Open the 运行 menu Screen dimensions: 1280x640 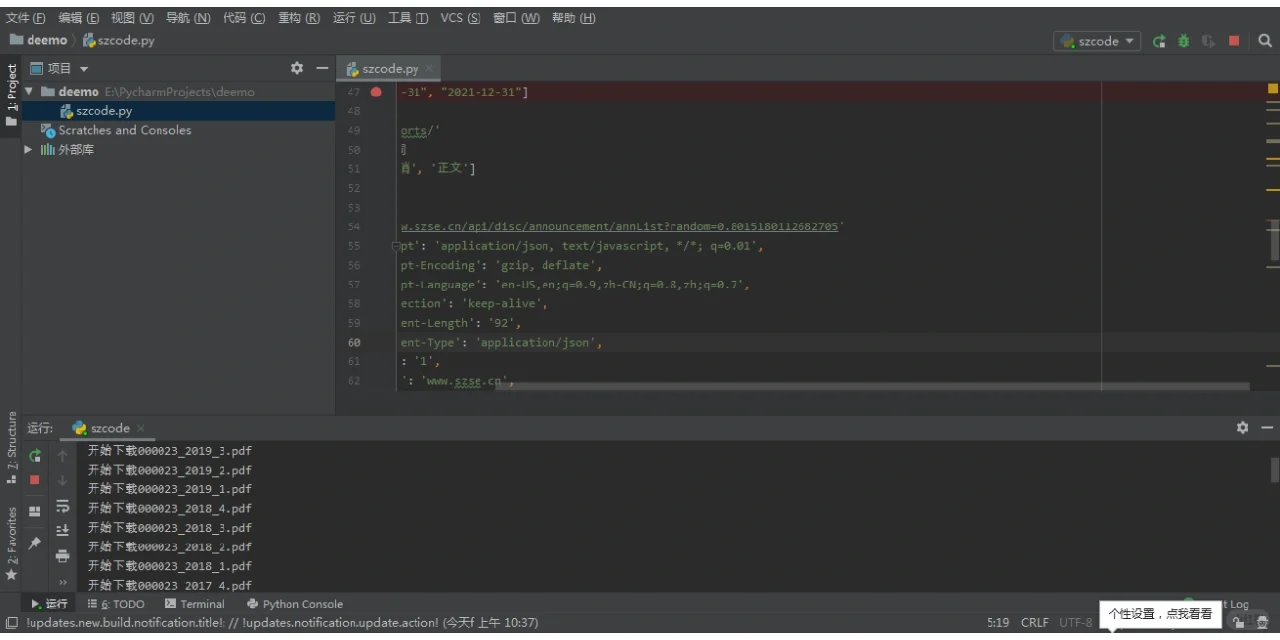(x=353, y=17)
